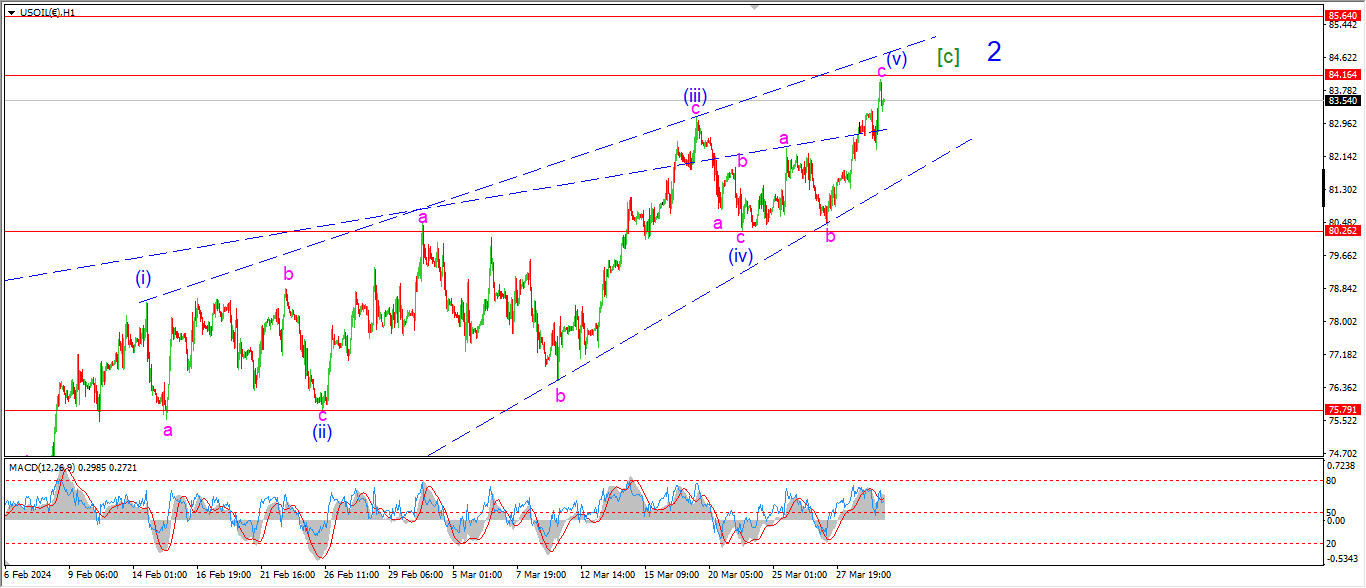Select the blue (iv) wave label
1366x588 pixels.
740,255
